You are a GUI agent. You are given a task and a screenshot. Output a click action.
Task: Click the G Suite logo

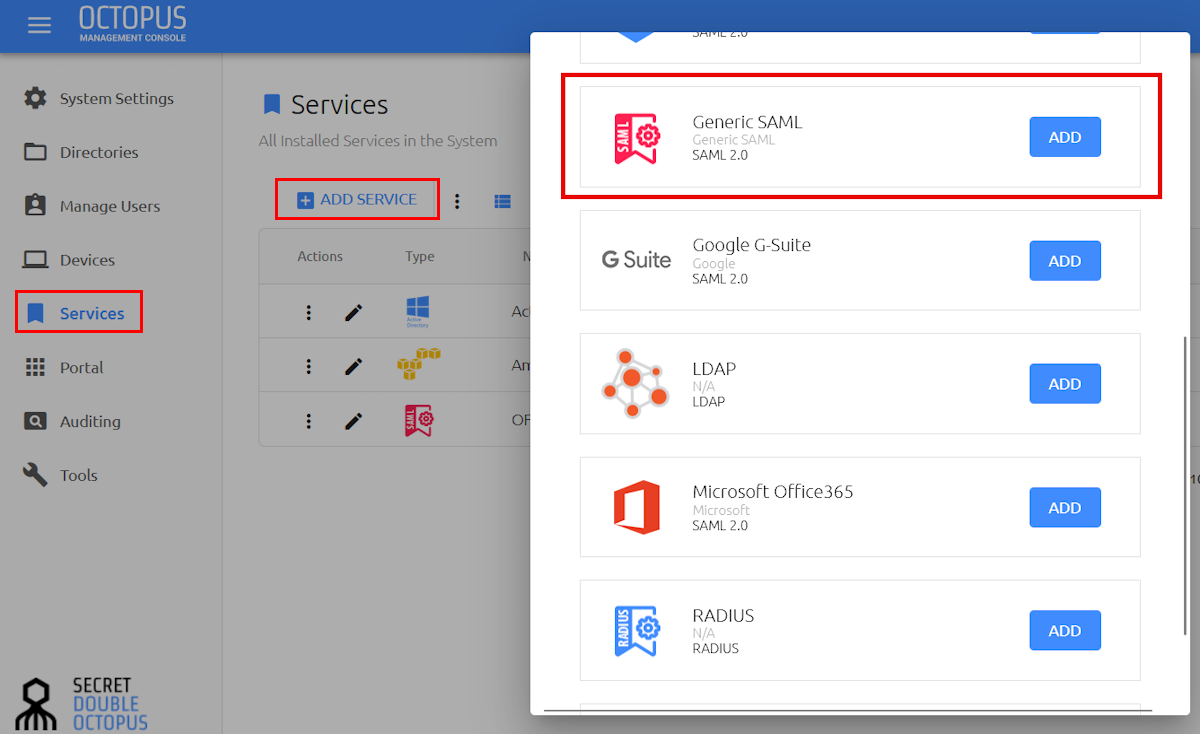pos(636,260)
